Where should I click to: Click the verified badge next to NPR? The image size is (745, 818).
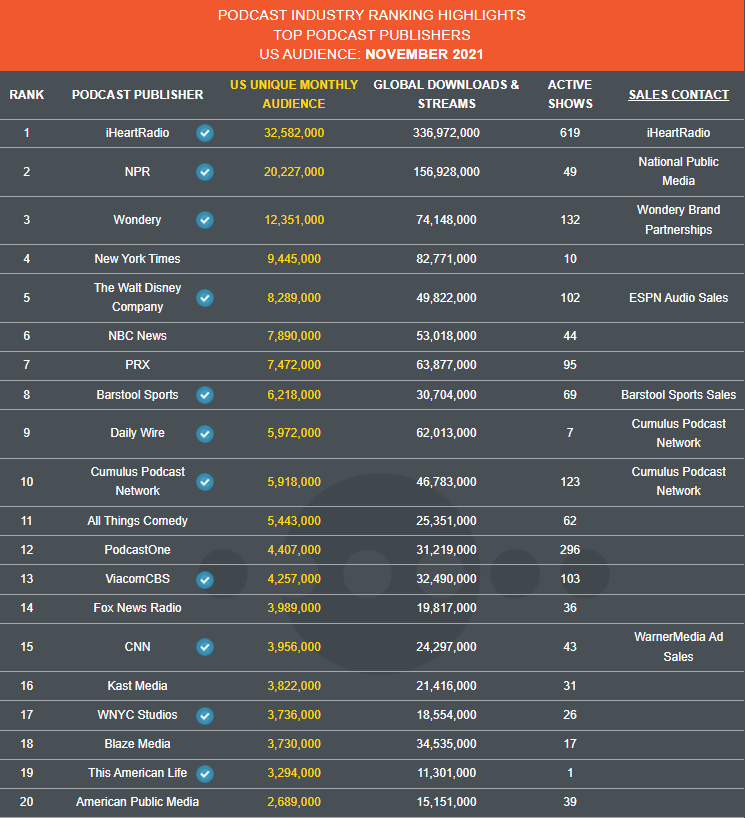(x=205, y=172)
